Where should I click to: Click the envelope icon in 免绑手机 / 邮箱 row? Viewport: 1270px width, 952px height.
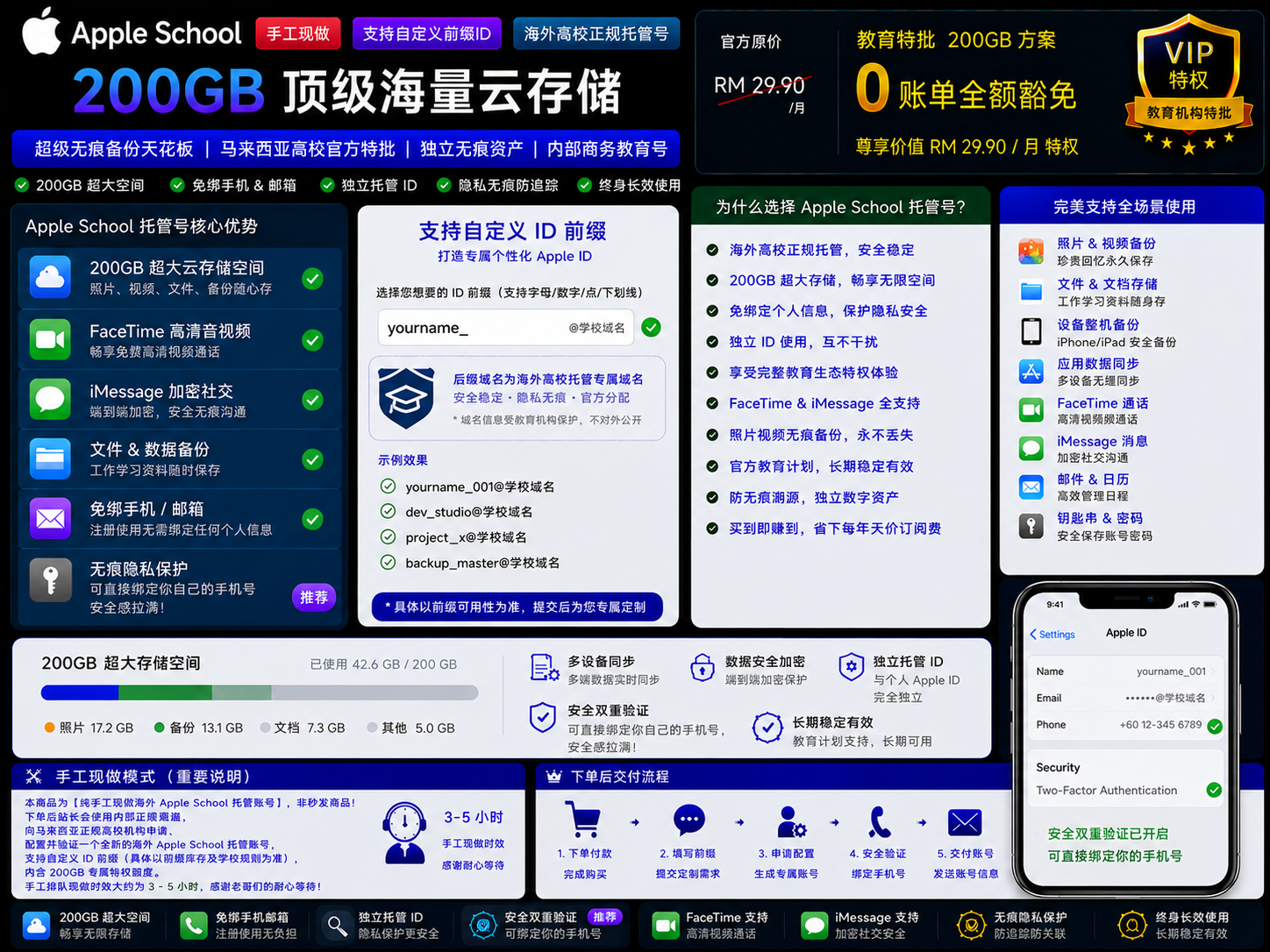coord(51,518)
